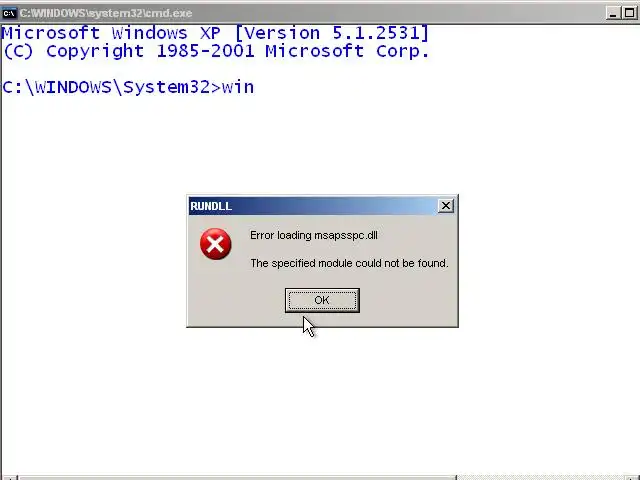Image resolution: width=640 pixels, height=480 pixels.
Task: Maximize the cmd.exe window
Action: tap(629, 13)
